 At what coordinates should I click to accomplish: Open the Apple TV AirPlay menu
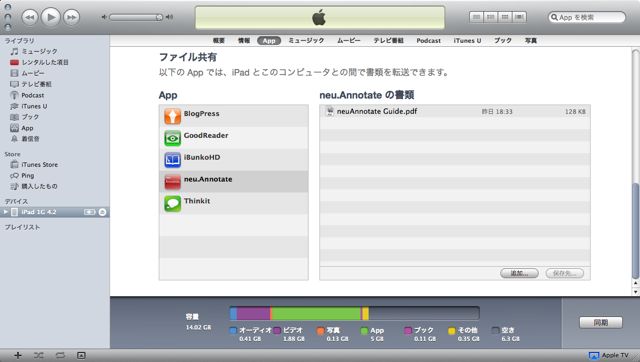pos(609,355)
